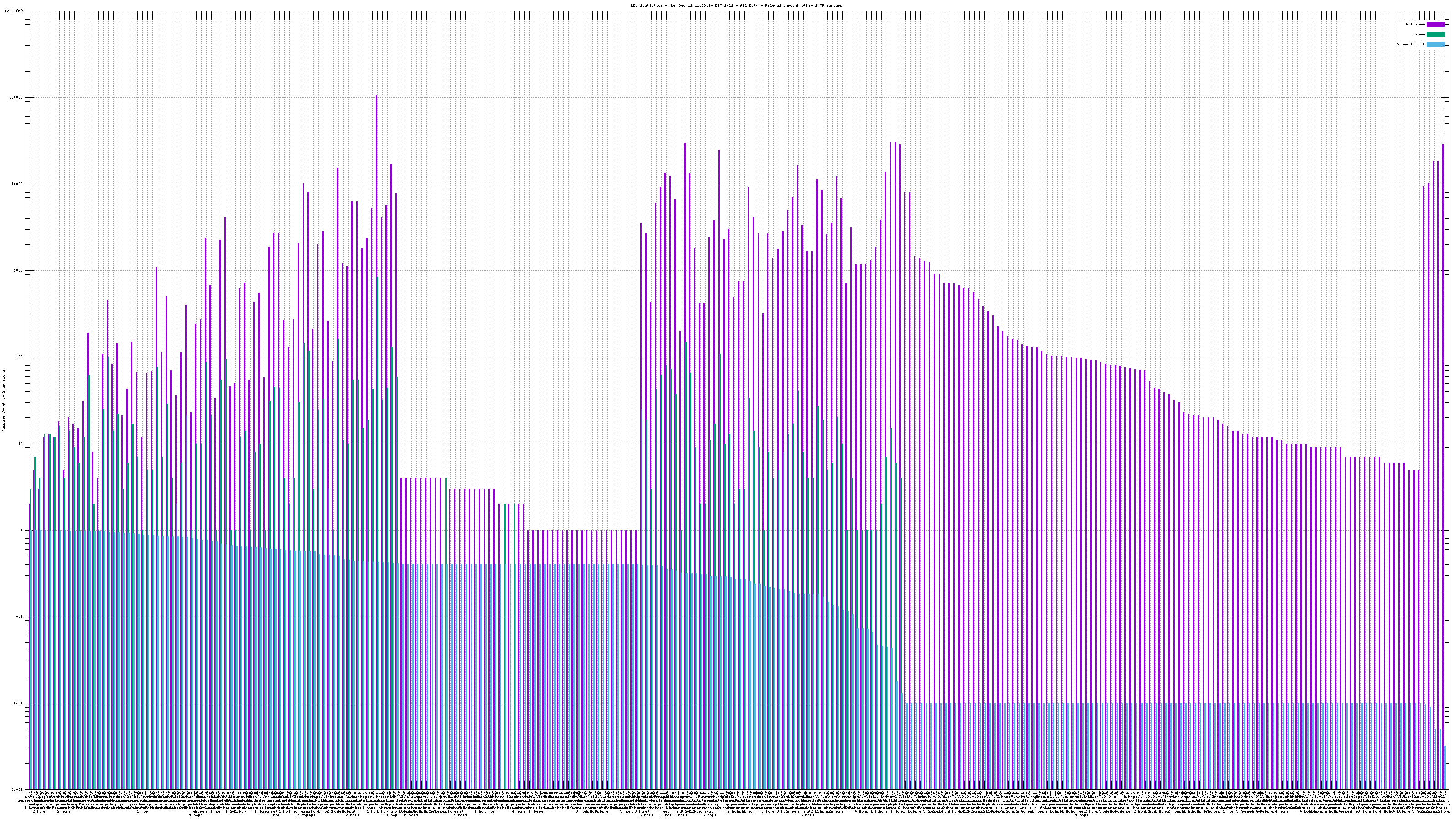1456x819 pixels.
Task: Click the RBL Statistics chart title
Action: pos(736,5)
